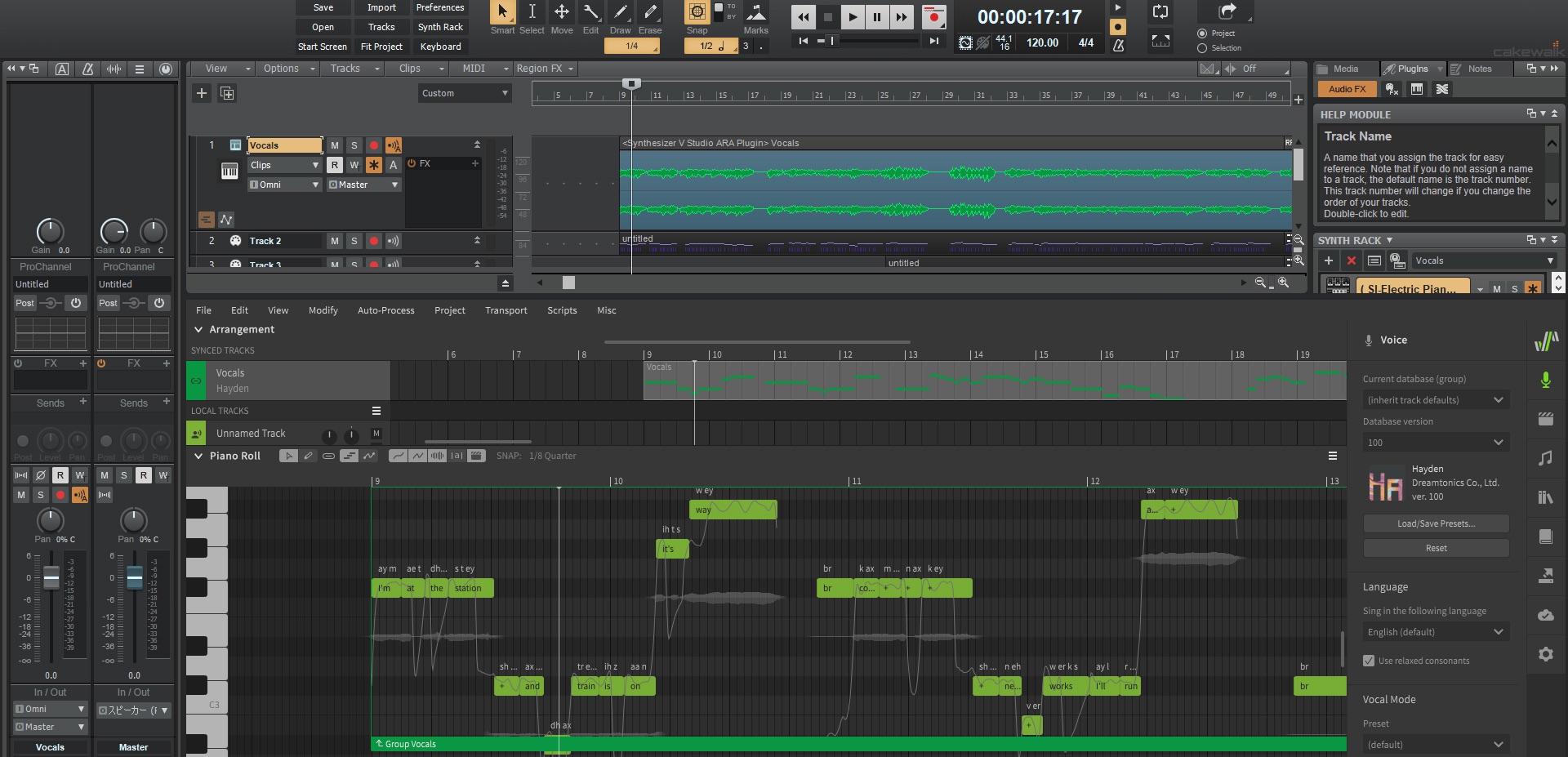1568x757 pixels.
Task: Open Current database inherit track defaults dropdown
Action: 1436,400
